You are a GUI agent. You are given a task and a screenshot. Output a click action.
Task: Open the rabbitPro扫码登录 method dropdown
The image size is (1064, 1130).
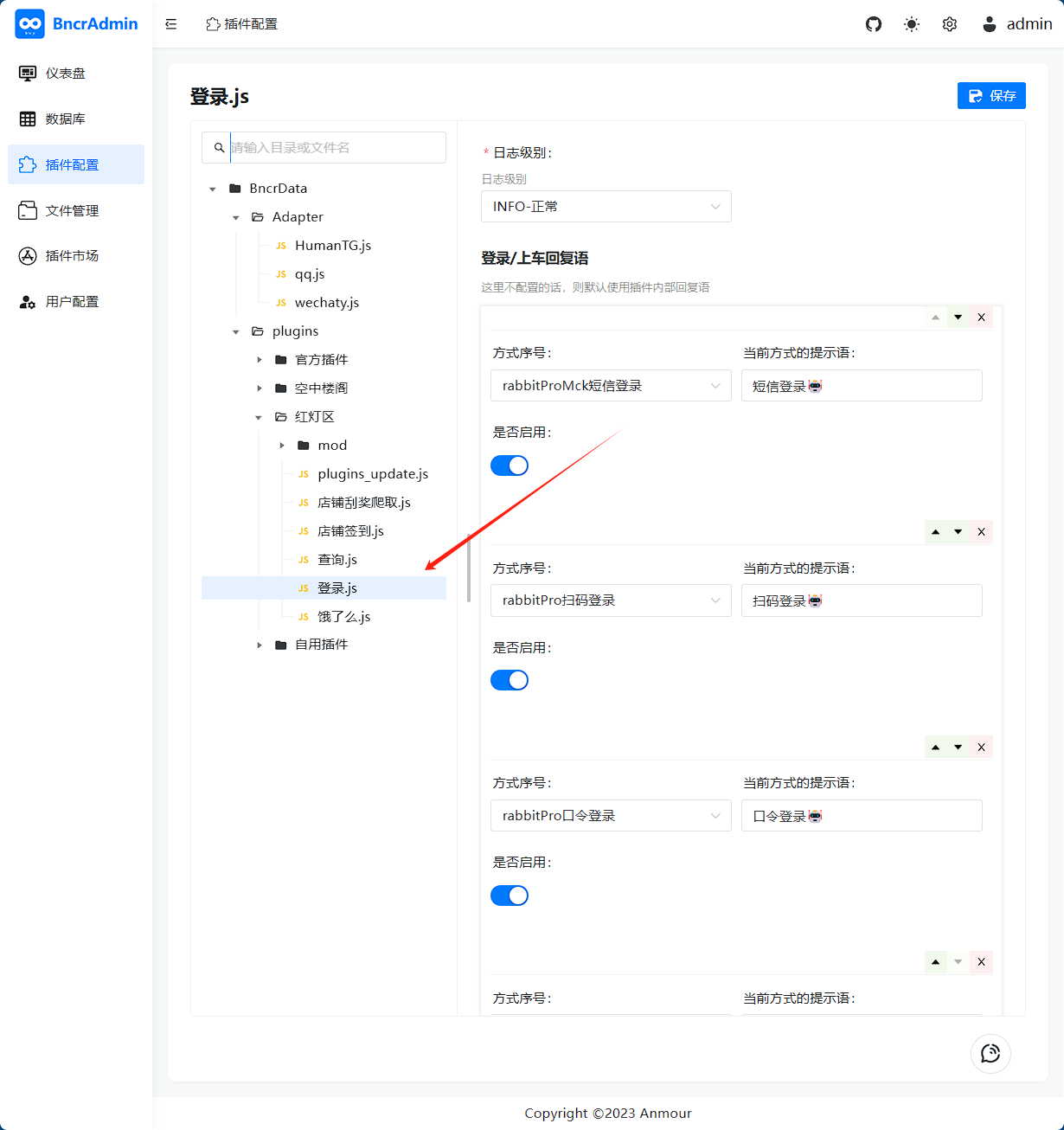(x=611, y=600)
